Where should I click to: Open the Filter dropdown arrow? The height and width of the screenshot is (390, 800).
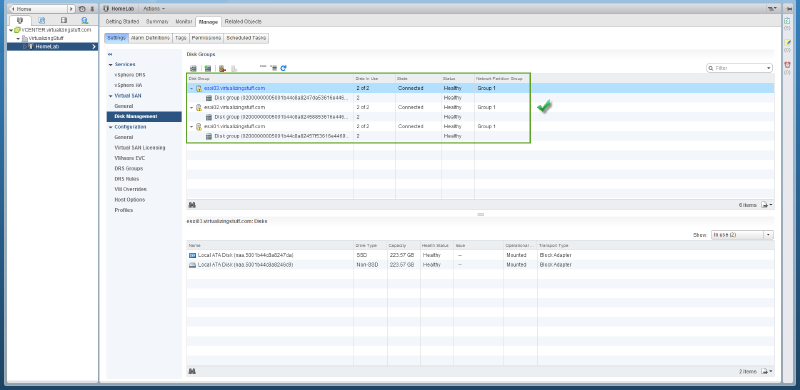point(769,68)
